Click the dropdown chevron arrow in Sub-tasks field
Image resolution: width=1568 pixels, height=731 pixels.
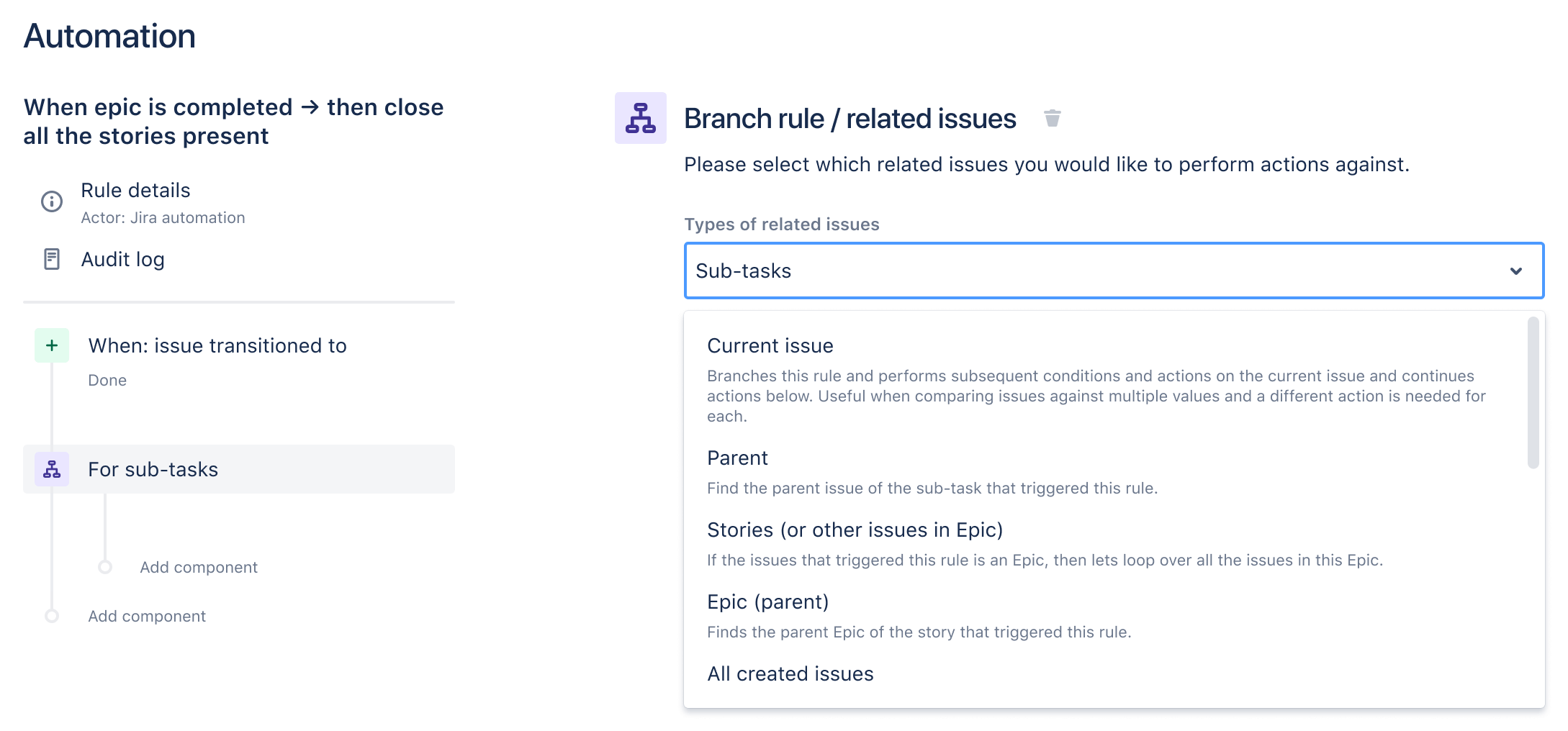[1515, 271]
